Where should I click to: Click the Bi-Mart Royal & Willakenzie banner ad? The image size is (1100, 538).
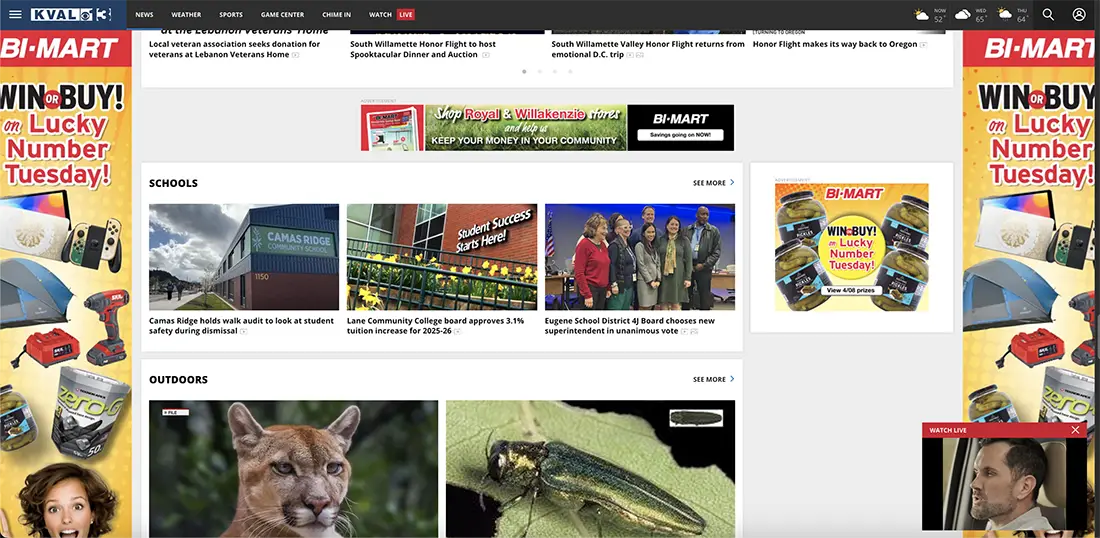[547, 128]
